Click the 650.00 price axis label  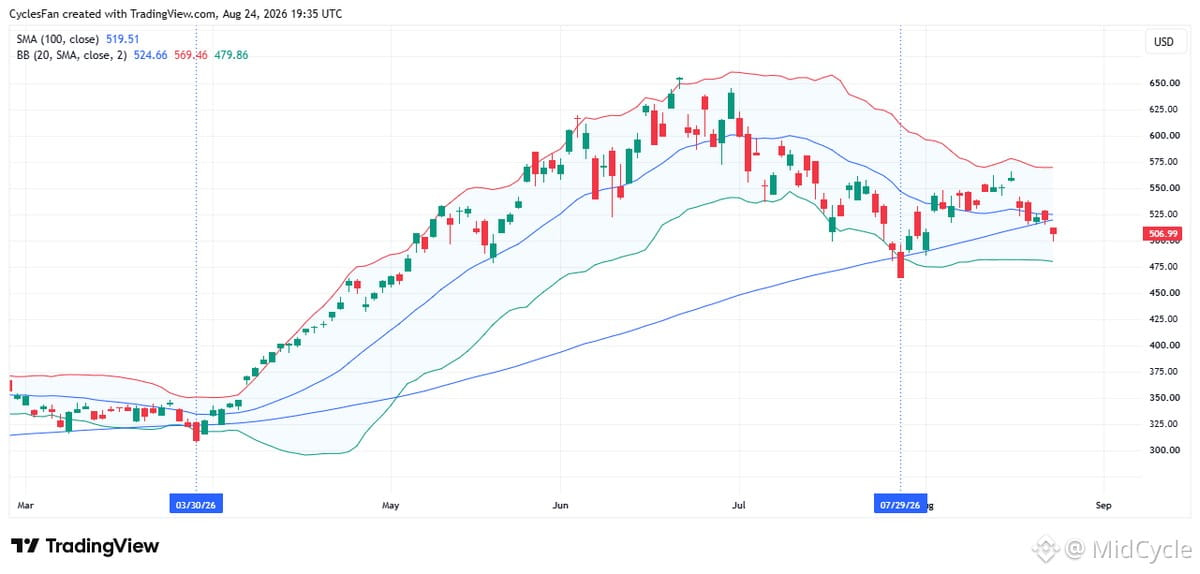[x=1165, y=83]
